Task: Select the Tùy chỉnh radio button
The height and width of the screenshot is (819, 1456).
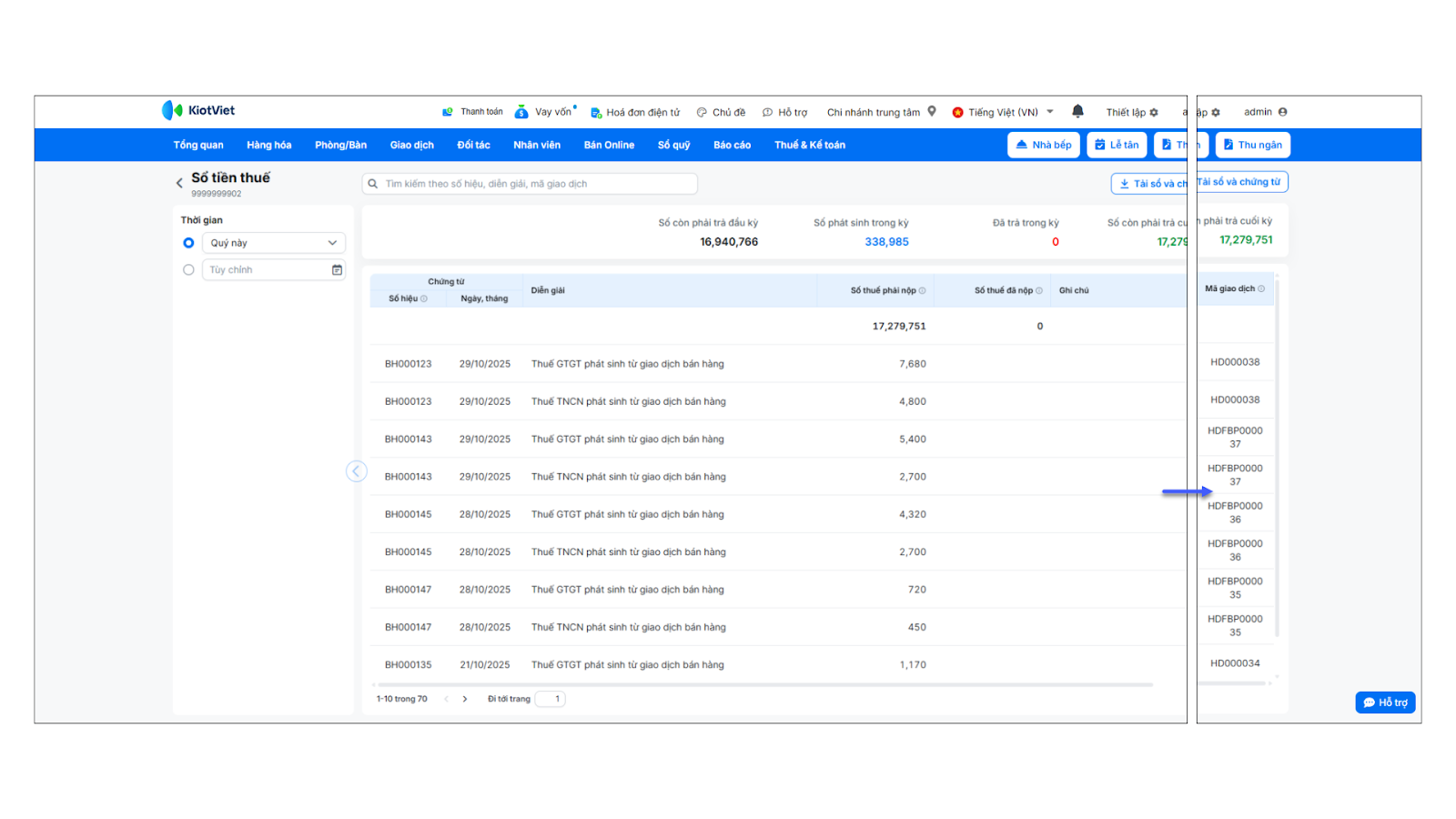Action: (x=188, y=270)
